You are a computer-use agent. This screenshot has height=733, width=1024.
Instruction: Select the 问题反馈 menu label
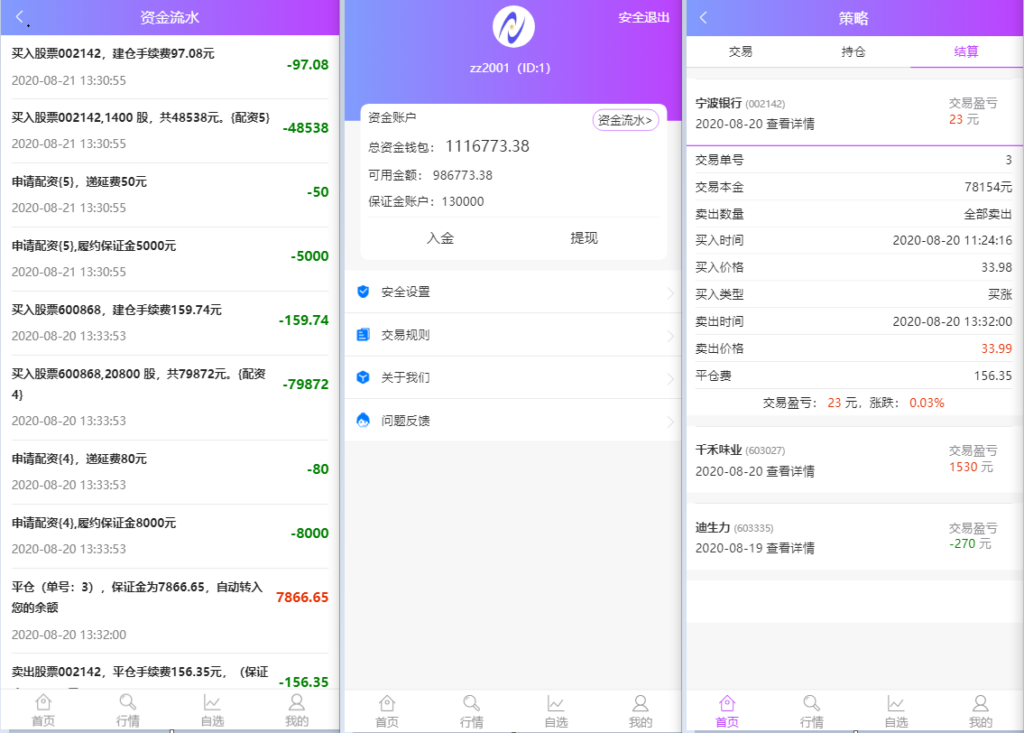click(x=406, y=421)
